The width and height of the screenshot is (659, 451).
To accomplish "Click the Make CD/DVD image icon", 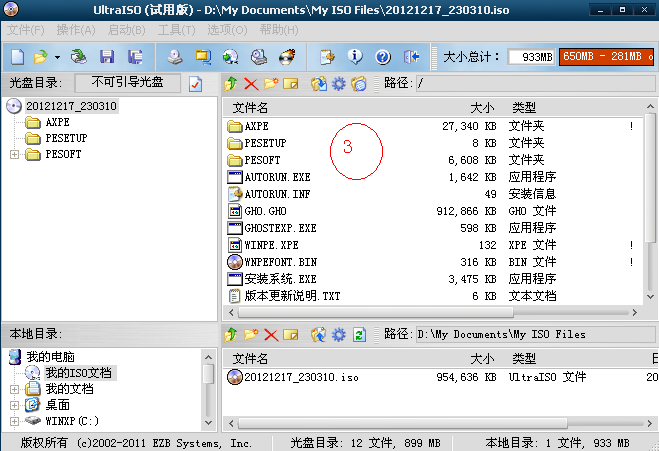I will click(x=174, y=57).
